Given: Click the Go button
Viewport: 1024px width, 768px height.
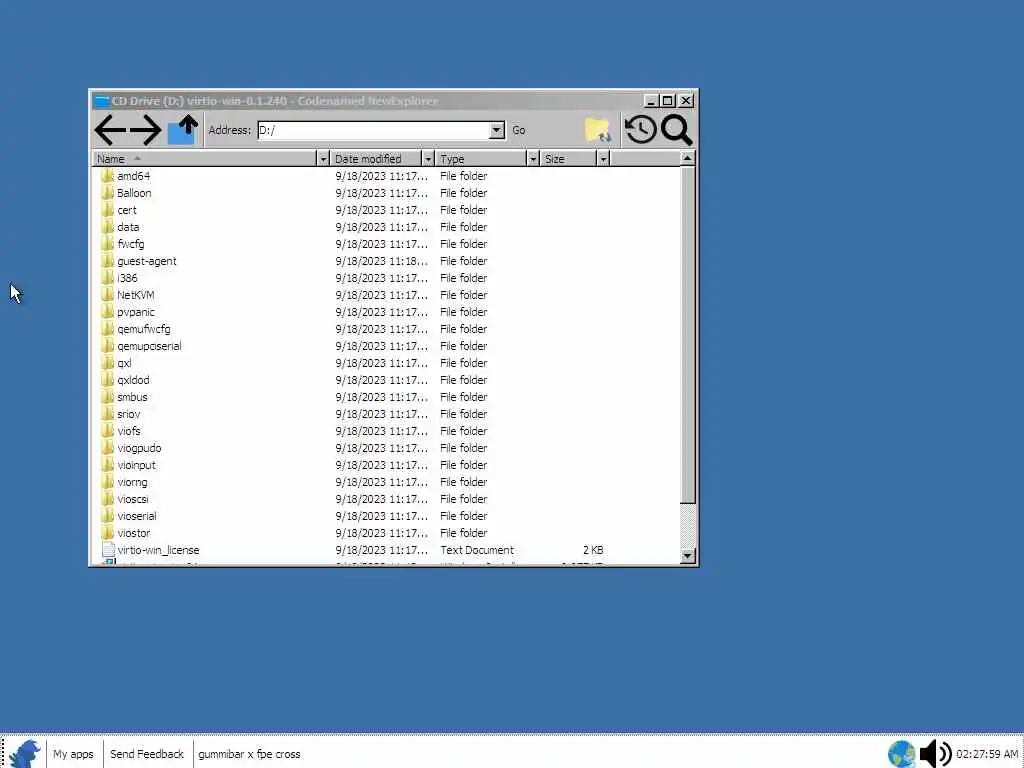Looking at the screenshot, I should [519, 130].
